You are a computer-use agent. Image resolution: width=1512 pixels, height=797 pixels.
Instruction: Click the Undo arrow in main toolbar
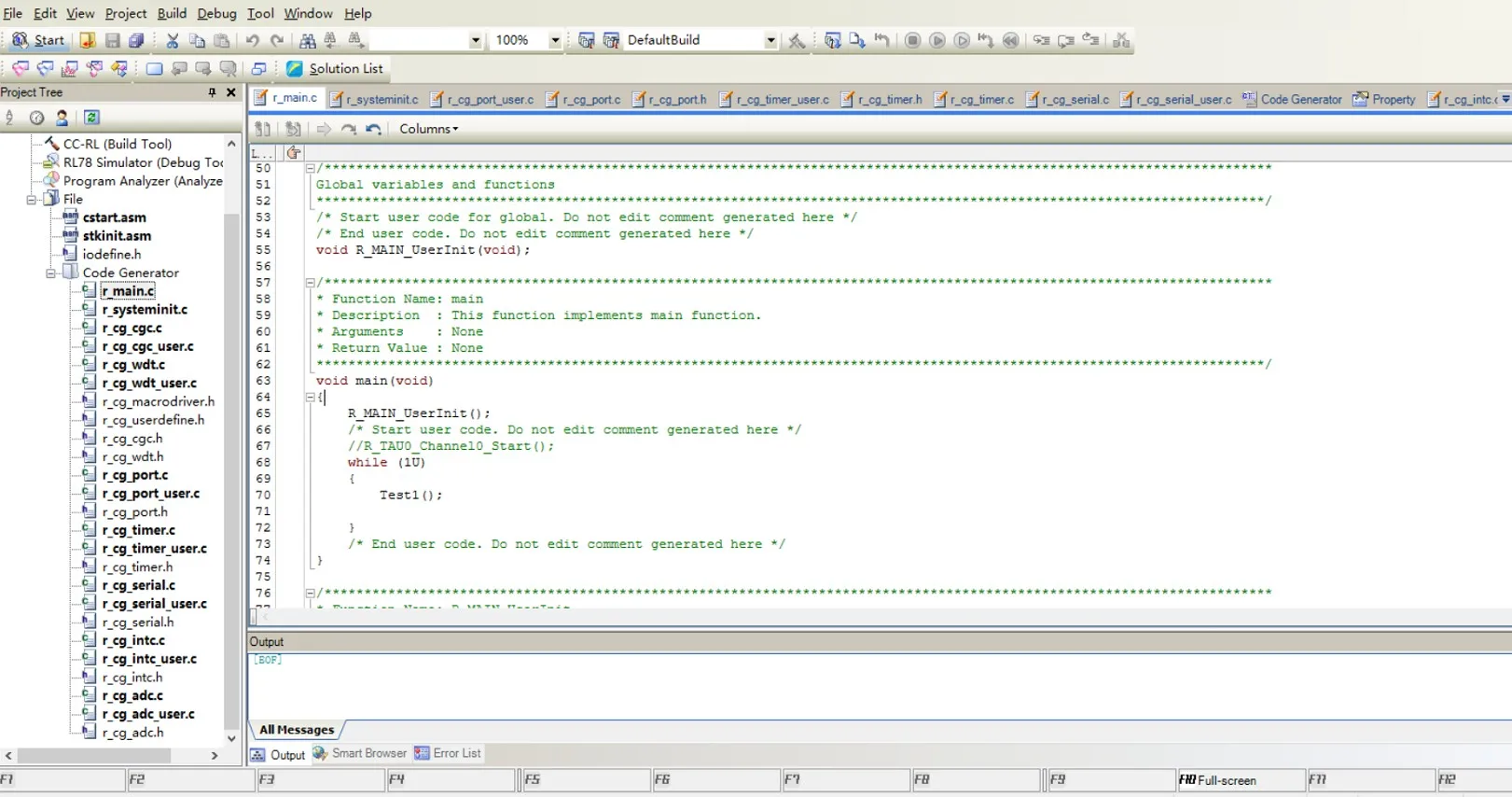coord(252,40)
